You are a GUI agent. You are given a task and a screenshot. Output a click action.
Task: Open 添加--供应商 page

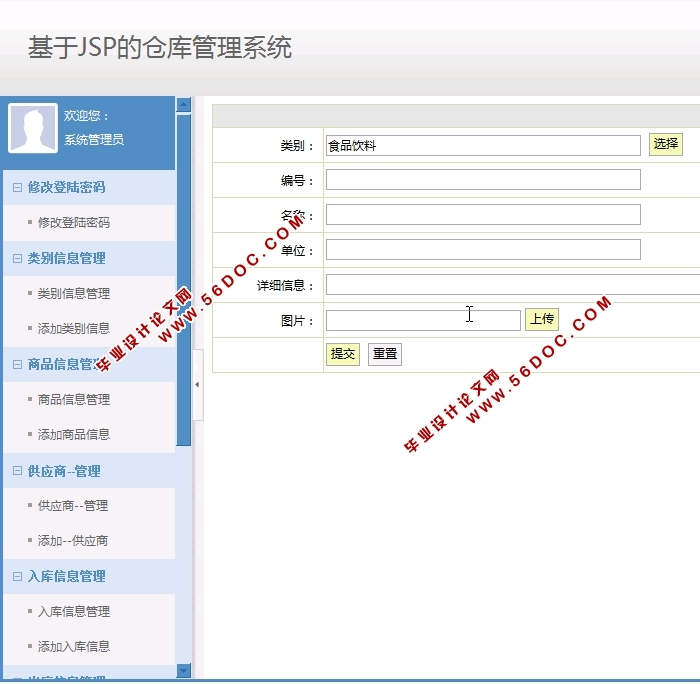[72, 540]
